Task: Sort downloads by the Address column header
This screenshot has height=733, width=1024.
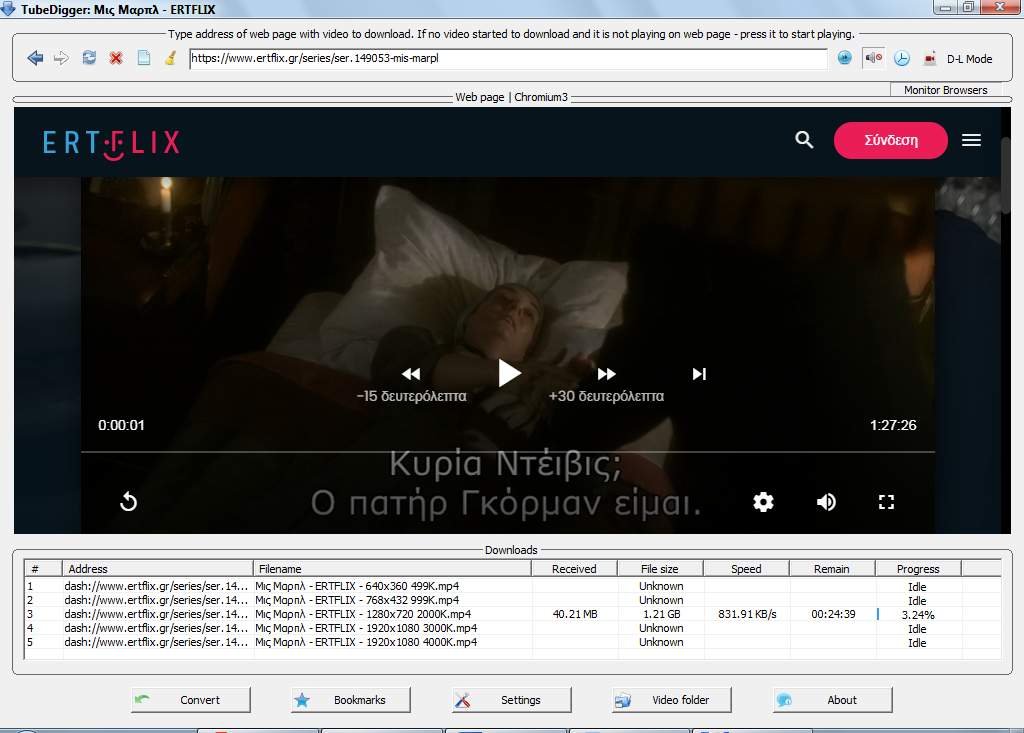Action: 157,568
